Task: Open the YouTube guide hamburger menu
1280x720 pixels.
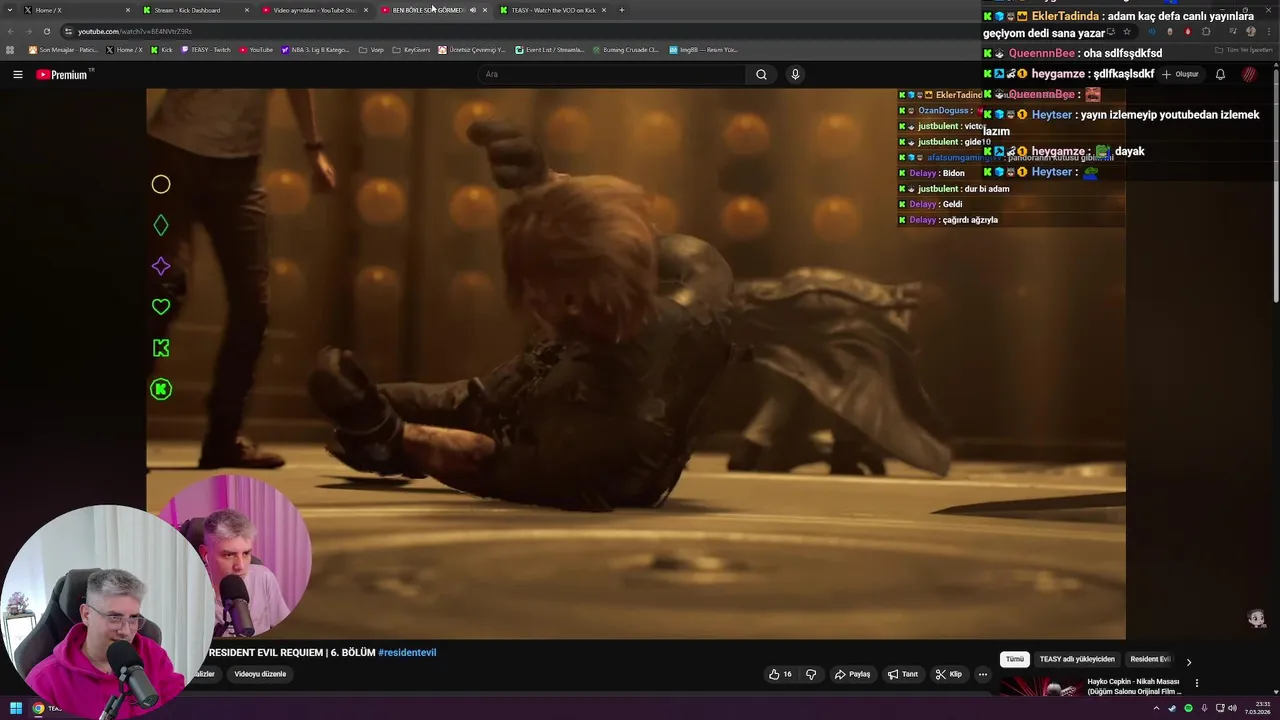Action: [17, 74]
